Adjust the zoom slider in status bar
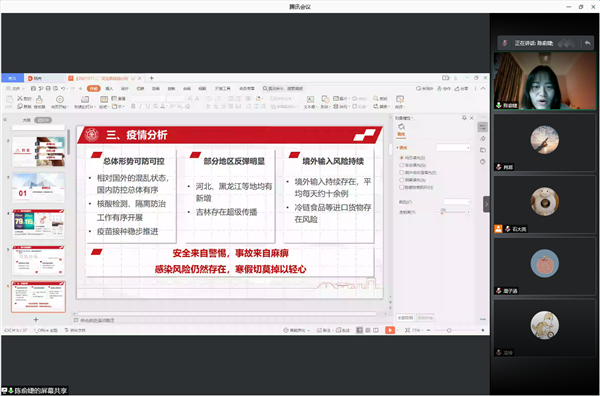Screen dimensions: 600x396 [x=449, y=330]
